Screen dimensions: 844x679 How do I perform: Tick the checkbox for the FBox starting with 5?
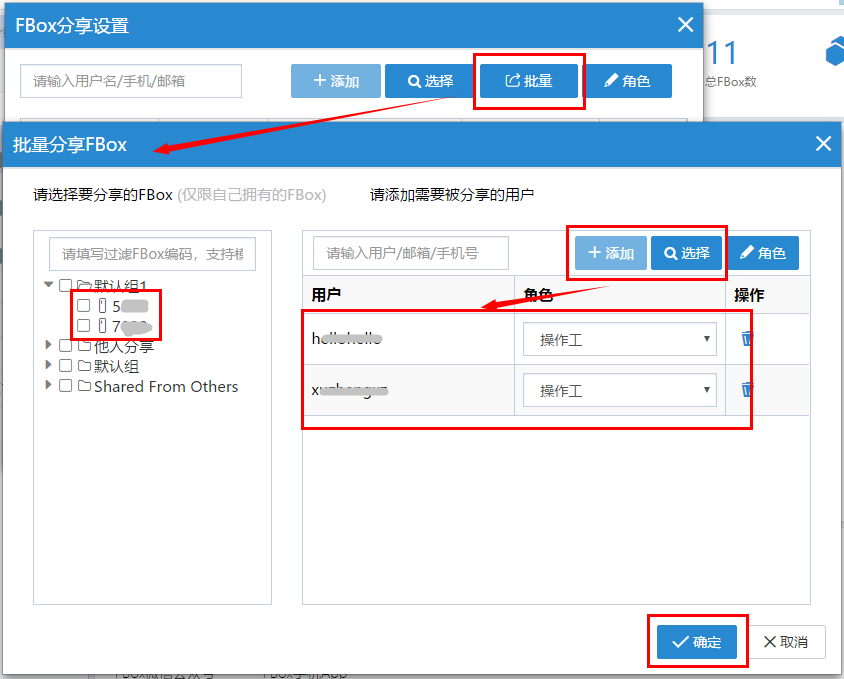(84, 306)
